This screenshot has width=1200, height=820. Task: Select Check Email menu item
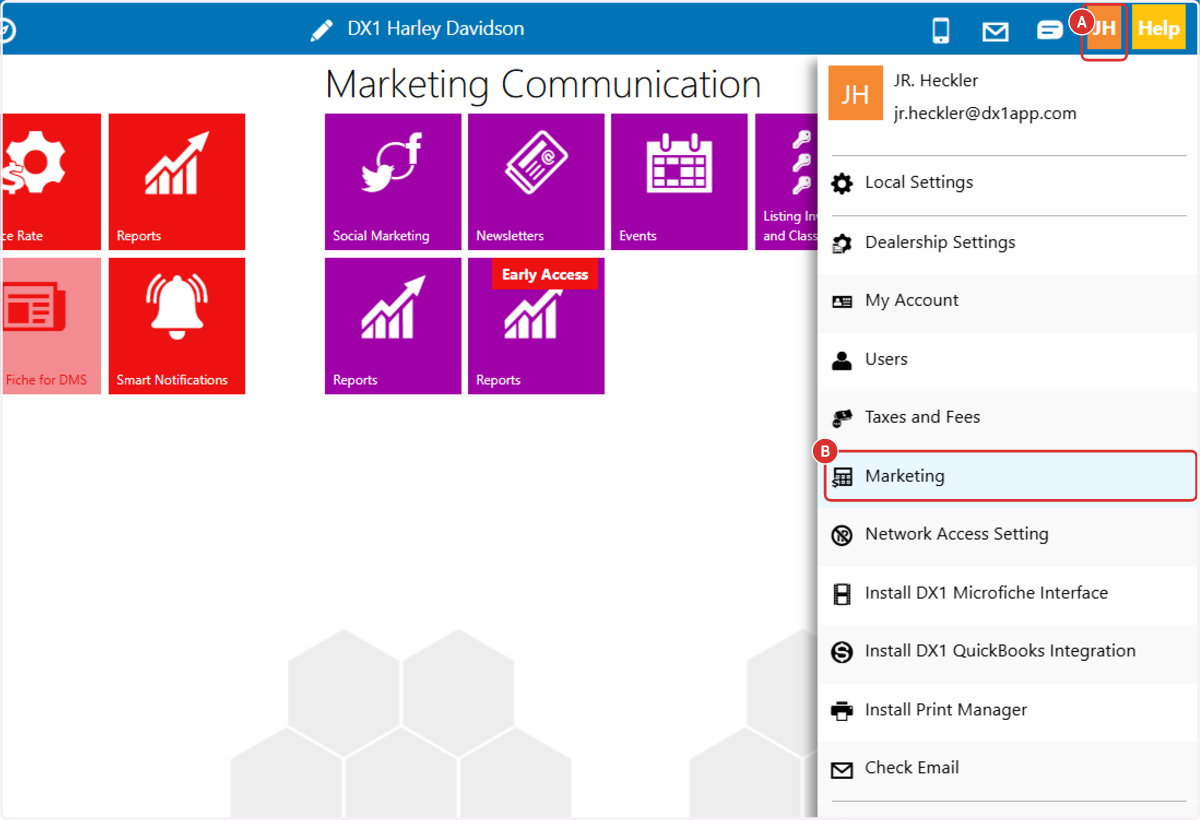point(1009,768)
